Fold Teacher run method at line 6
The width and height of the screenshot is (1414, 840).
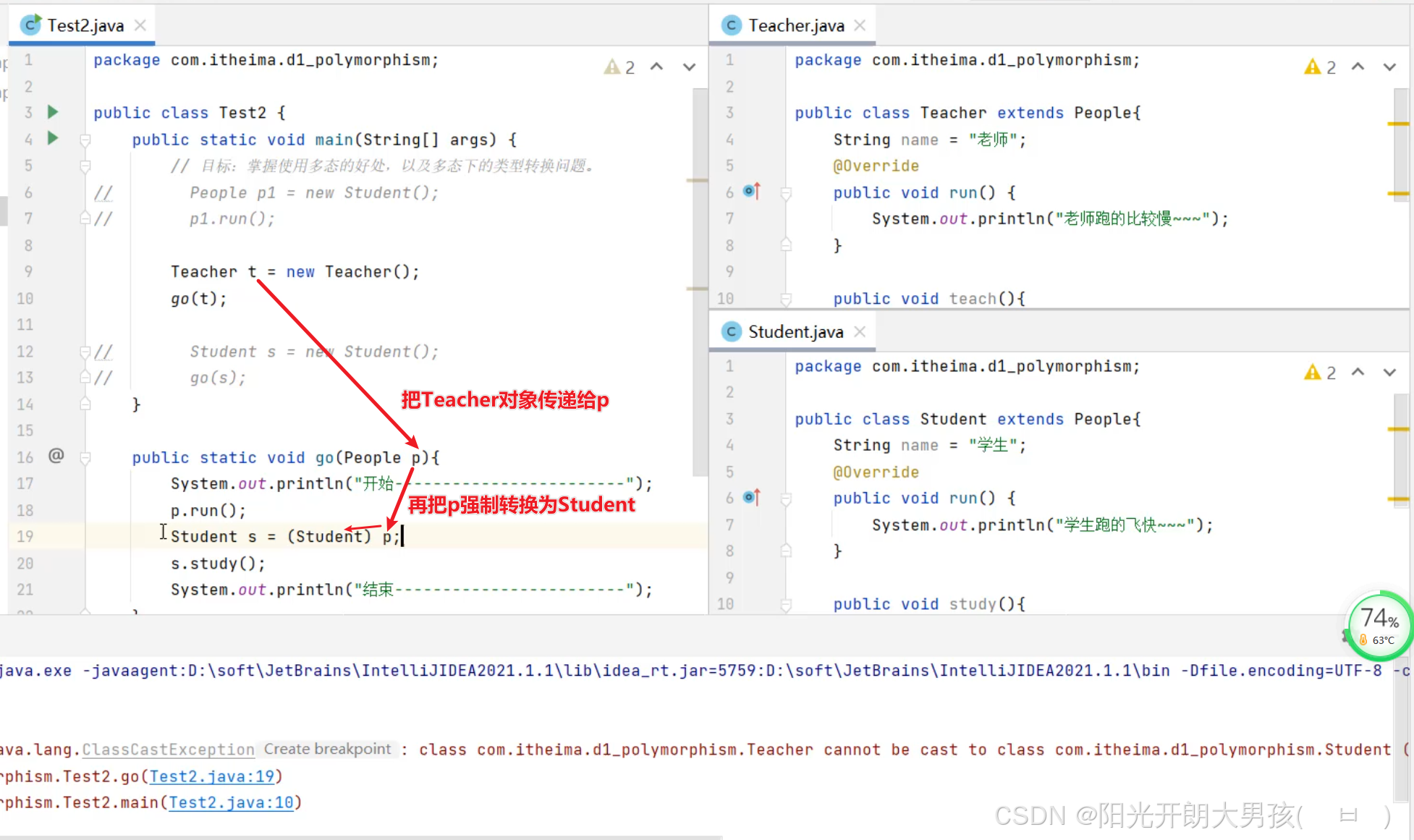pos(786,193)
